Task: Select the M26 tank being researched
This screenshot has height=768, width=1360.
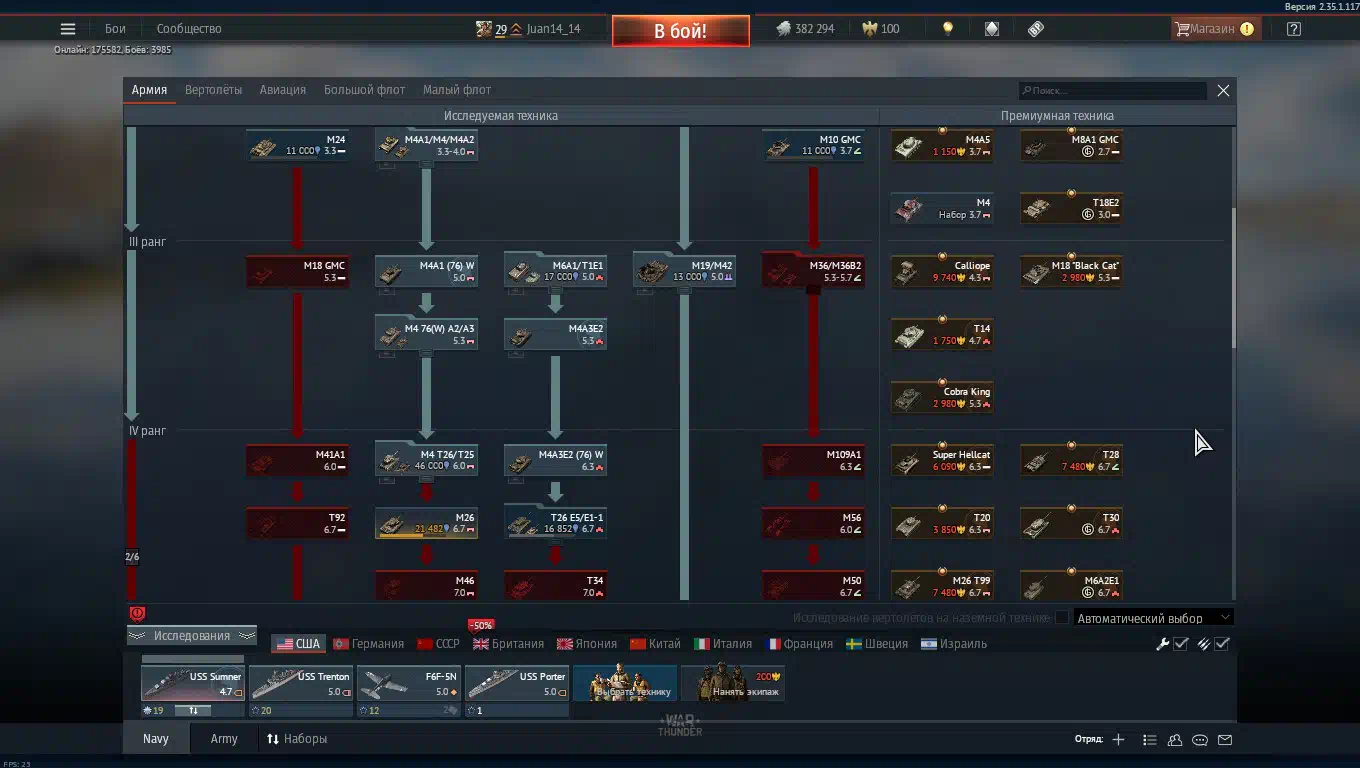Action: [x=426, y=523]
